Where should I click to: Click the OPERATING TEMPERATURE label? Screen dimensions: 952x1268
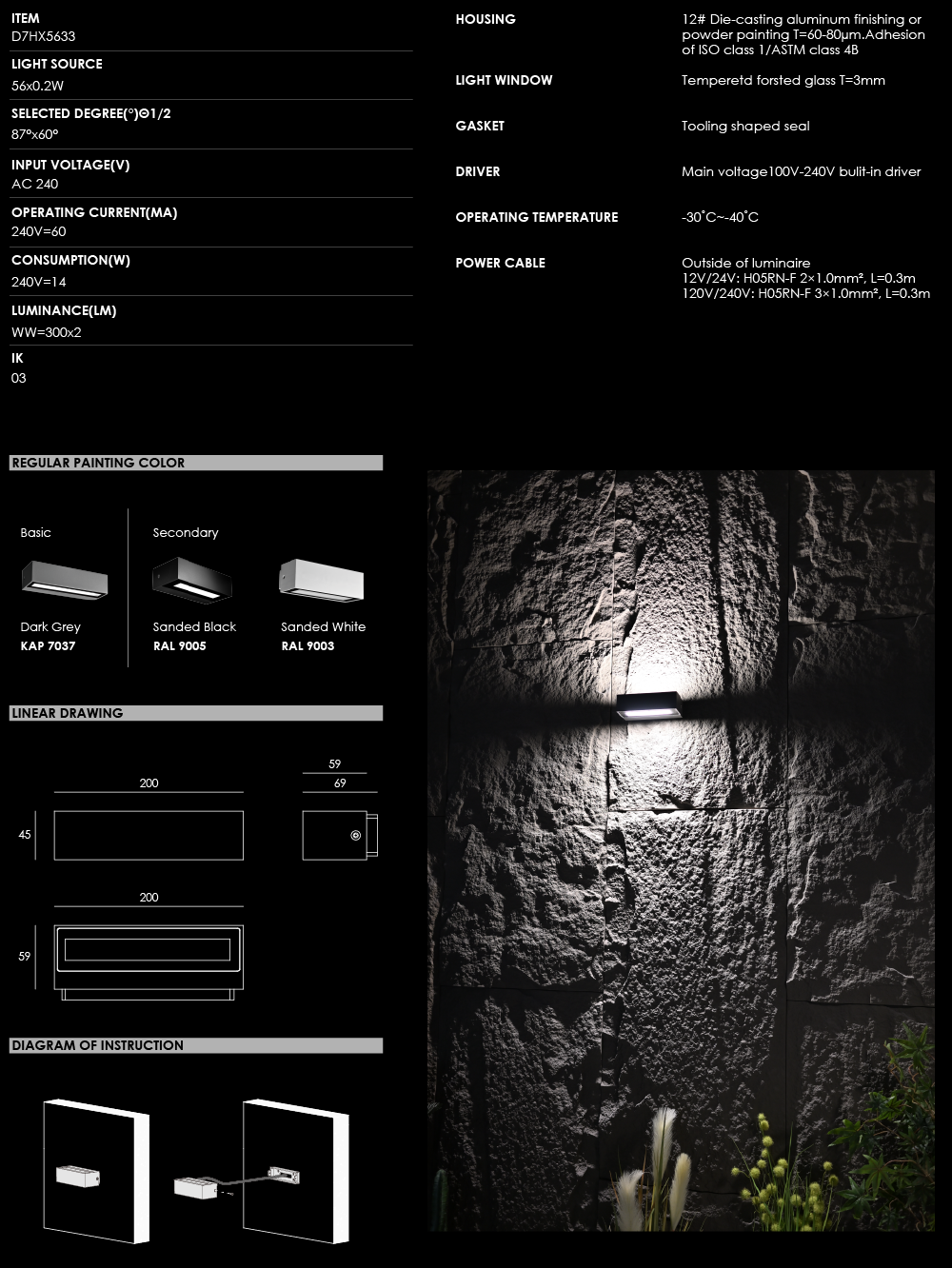(537, 217)
